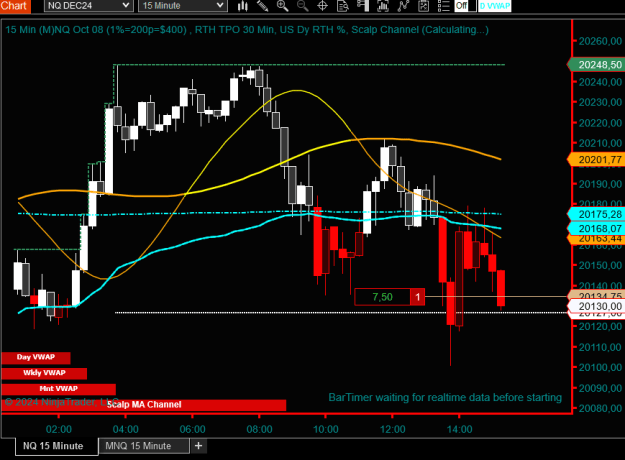This screenshot has height=460, width=625.
Task: Click the chart title indicator label text
Action: [x=247, y=30]
